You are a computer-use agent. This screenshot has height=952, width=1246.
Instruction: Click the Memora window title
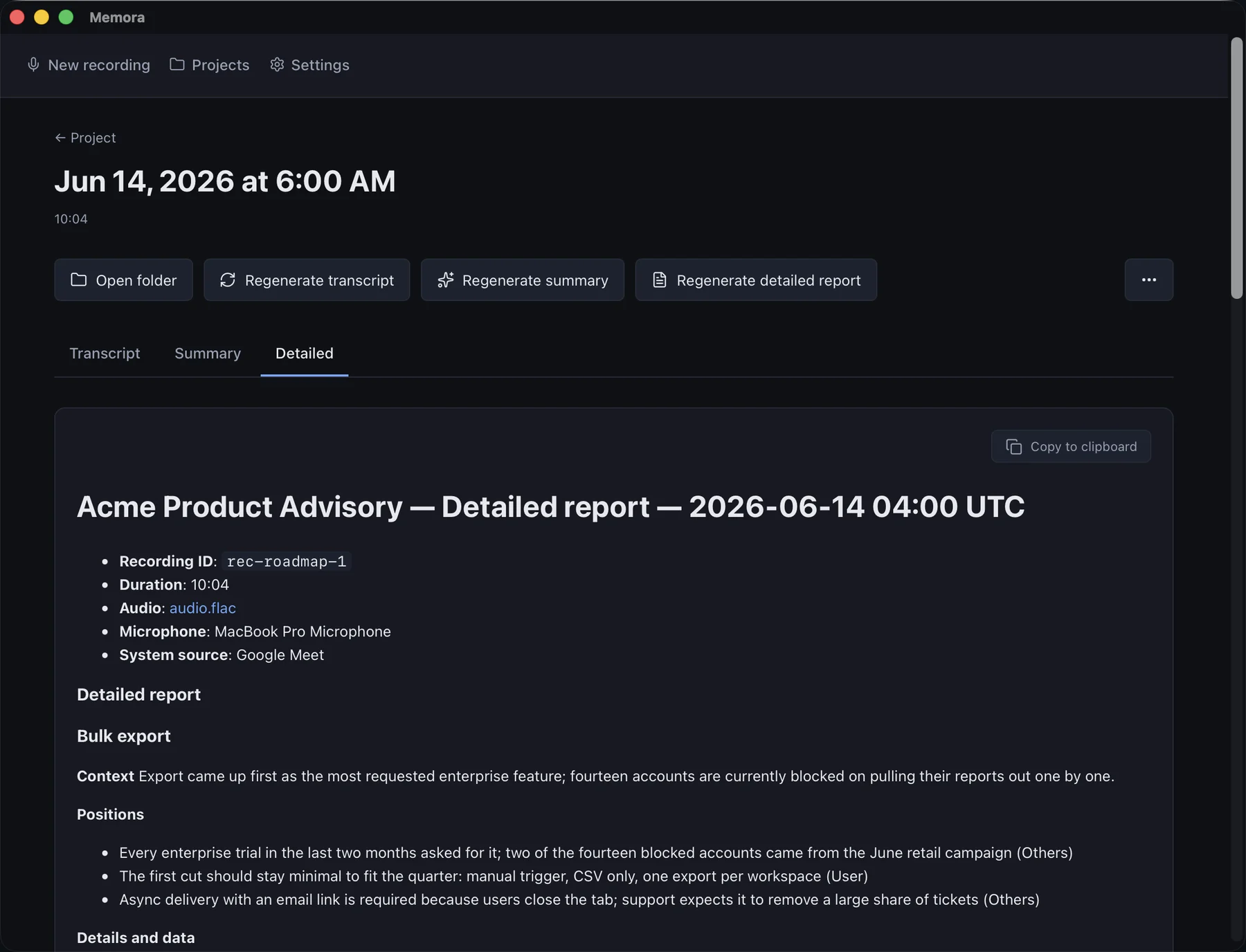click(x=117, y=17)
